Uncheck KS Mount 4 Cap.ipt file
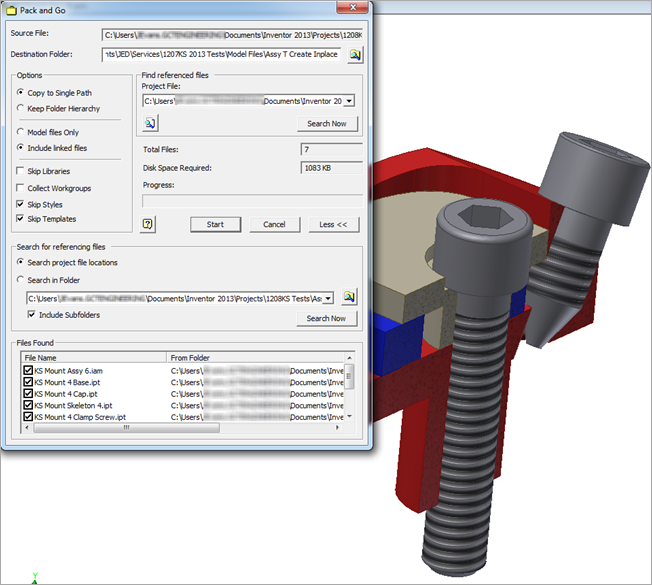Image resolution: width=652 pixels, height=585 pixels. (28, 393)
